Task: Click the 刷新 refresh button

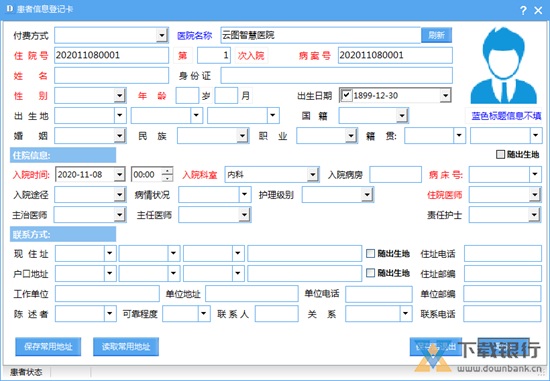Action: (x=436, y=35)
